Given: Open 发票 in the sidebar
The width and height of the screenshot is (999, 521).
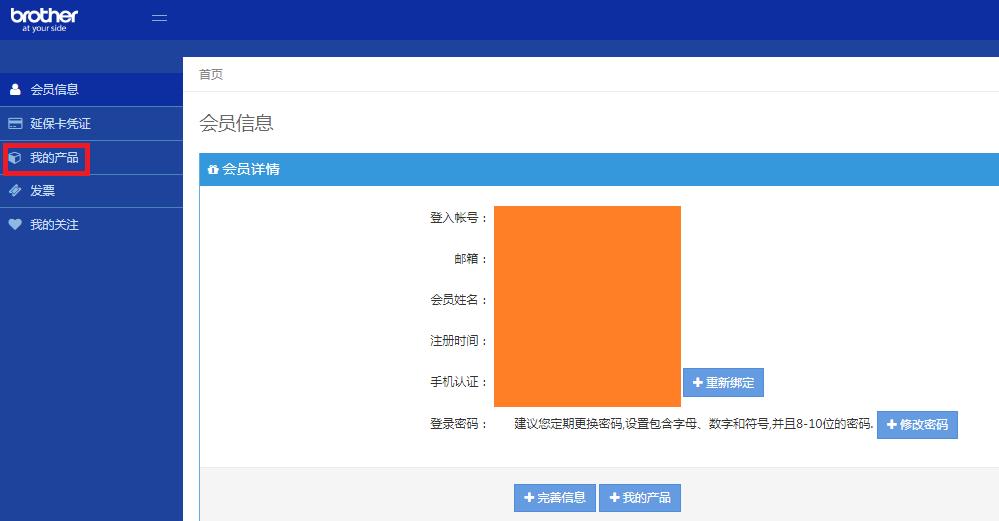Looking at the screenshot, I should tap(91, 190).
